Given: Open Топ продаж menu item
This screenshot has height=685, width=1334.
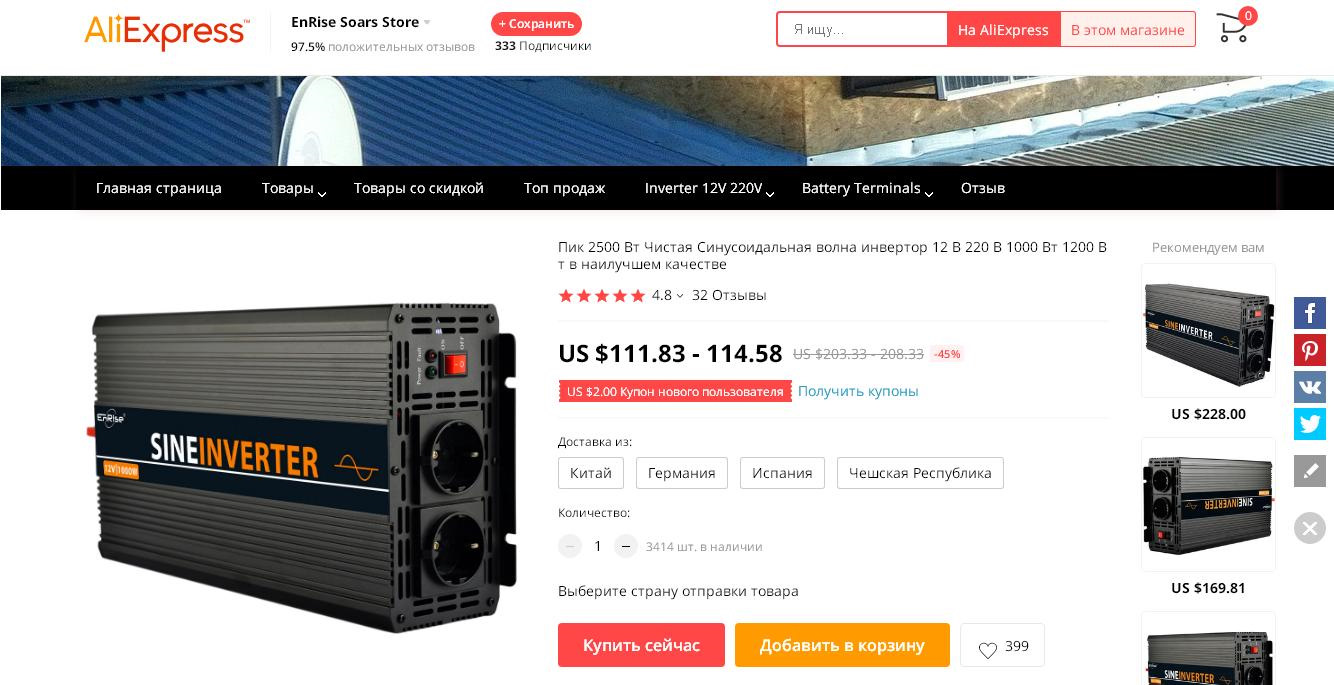Looking at the screenshot, I should [x=564, y=188].
